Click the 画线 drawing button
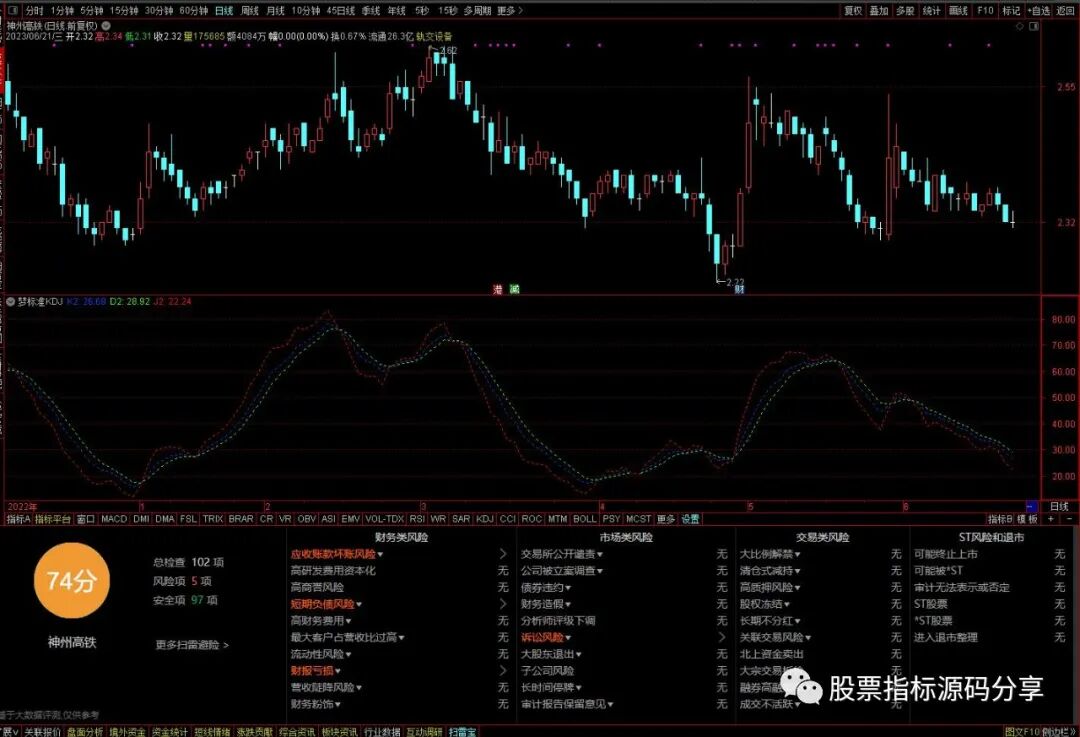Image resolution: width=1080 pixels, height=737 pixels. 958,10
